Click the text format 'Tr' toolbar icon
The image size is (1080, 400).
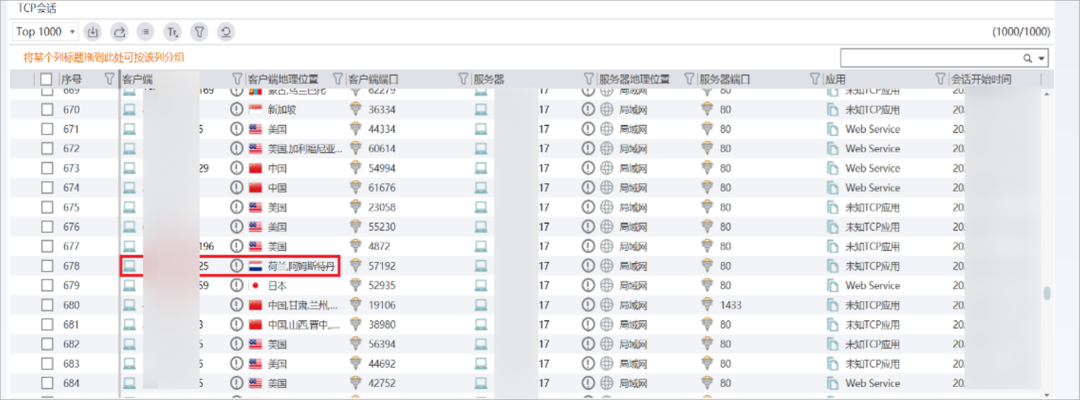172,31
